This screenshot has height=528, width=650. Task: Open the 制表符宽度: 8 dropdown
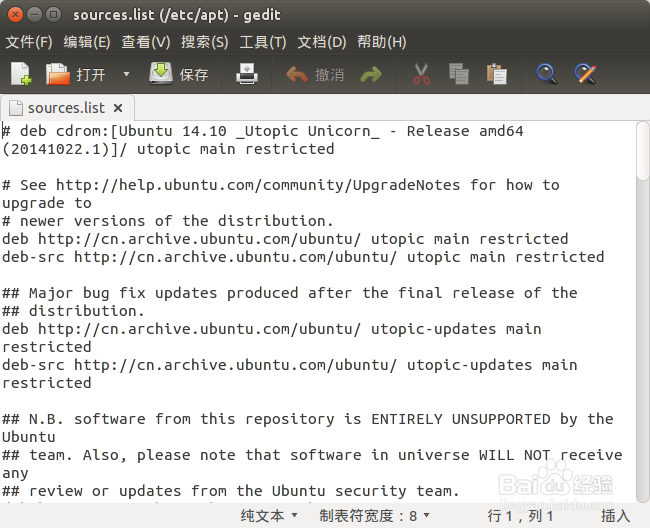click(x=374, y=516)
